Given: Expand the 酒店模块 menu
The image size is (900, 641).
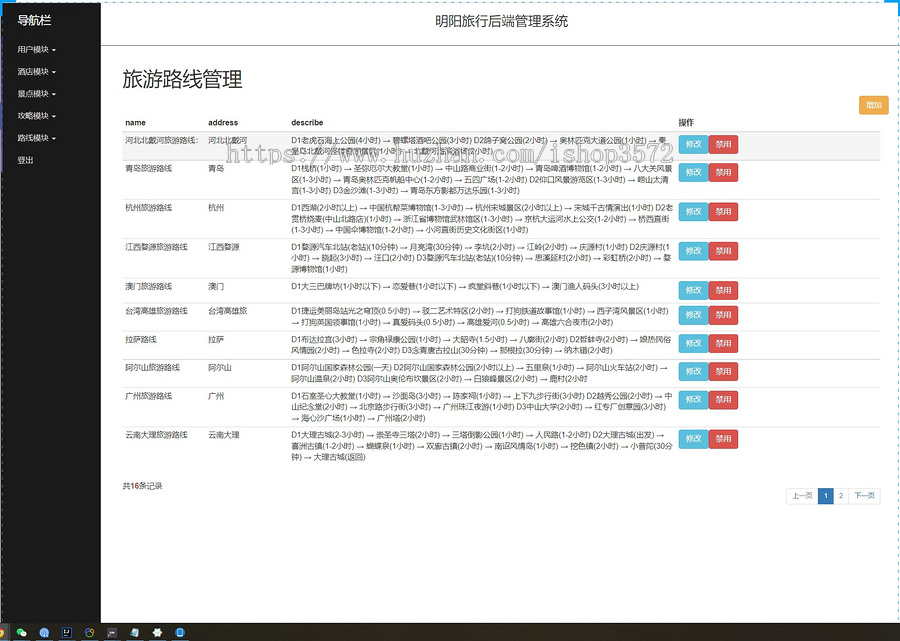Looking at the screenshot, I should click(x=36, y=72).
